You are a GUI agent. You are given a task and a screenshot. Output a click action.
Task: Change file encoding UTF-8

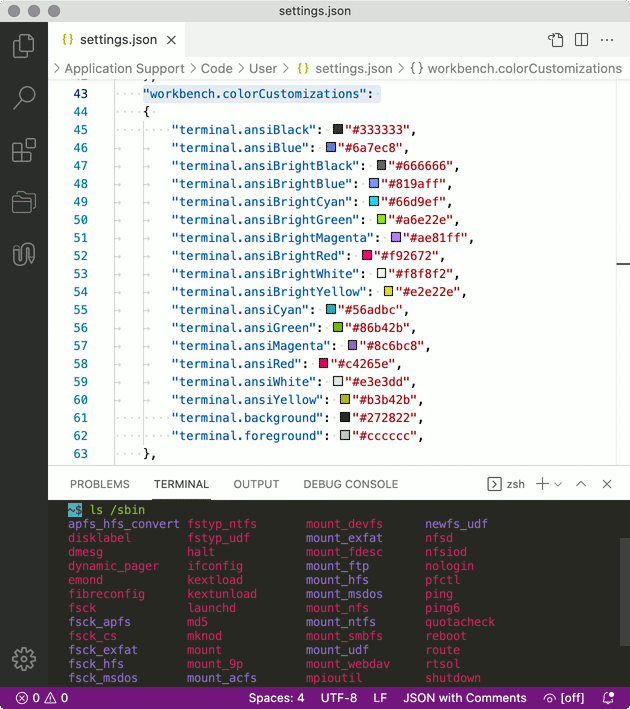(x=339, y=698)
